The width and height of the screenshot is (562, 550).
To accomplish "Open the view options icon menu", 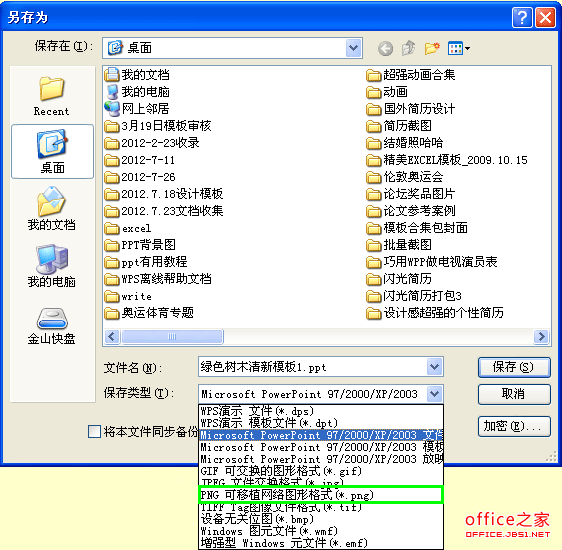I will [x=459, y=48].
